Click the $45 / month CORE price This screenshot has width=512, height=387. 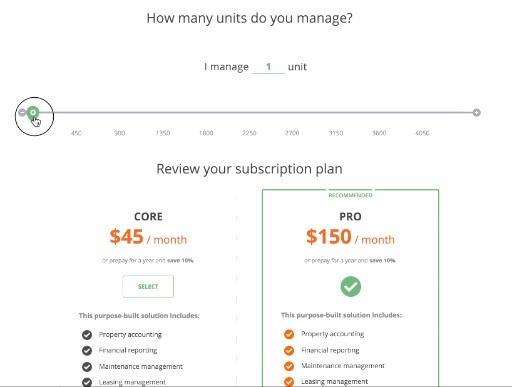tap(148, 237)
